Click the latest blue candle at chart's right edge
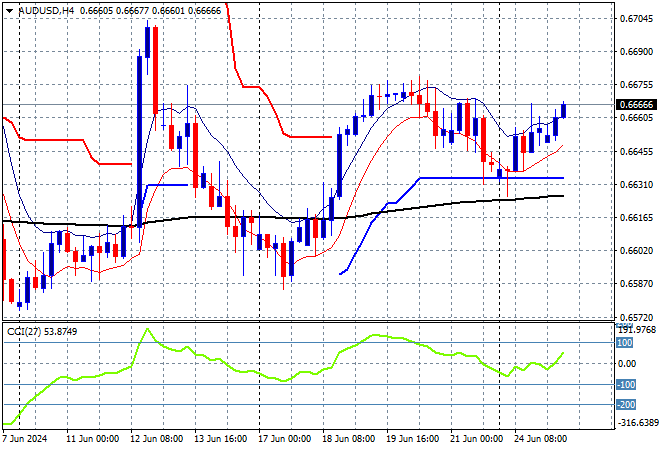 point(564,110)
